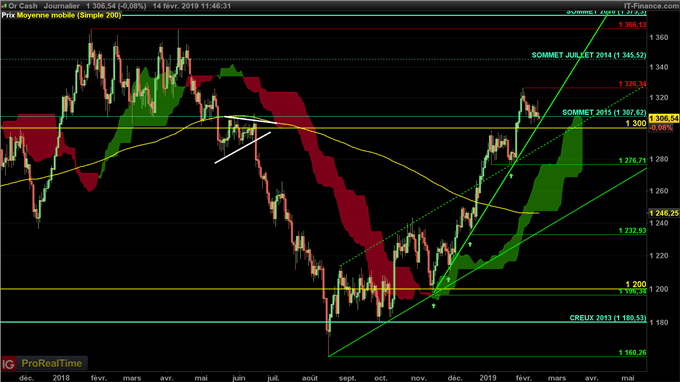Click the Moyenne mobile (Simple 200) indicator label
This screenshot has width=680, height=382.
[69, 15]
